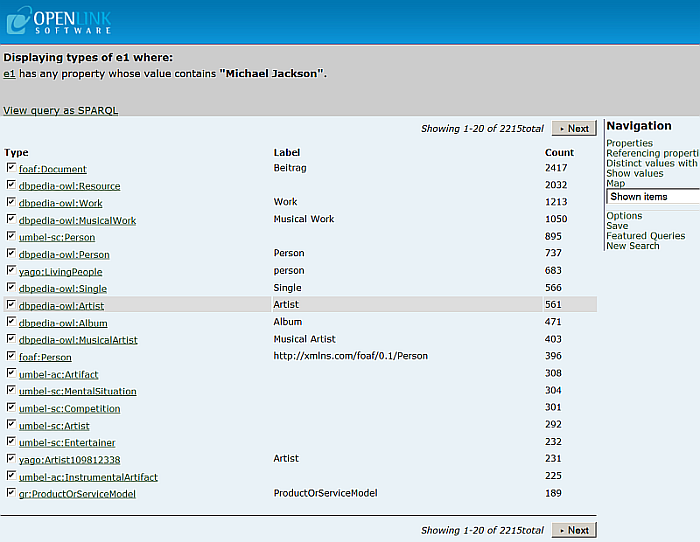Open the dbpedia-owl:Album link
This screenshot has width=700, height=542.
63,323
